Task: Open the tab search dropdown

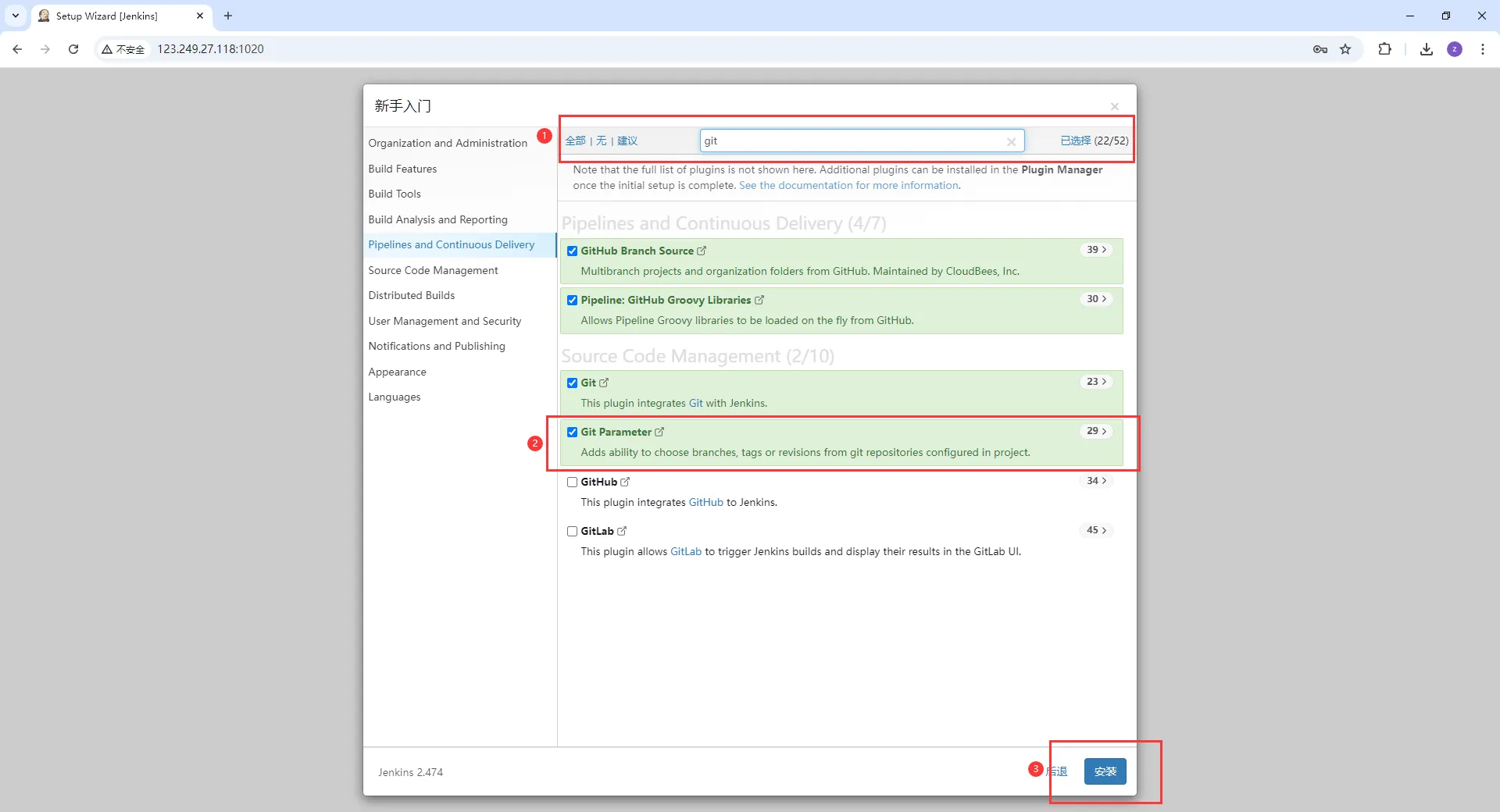Action: 16,16
